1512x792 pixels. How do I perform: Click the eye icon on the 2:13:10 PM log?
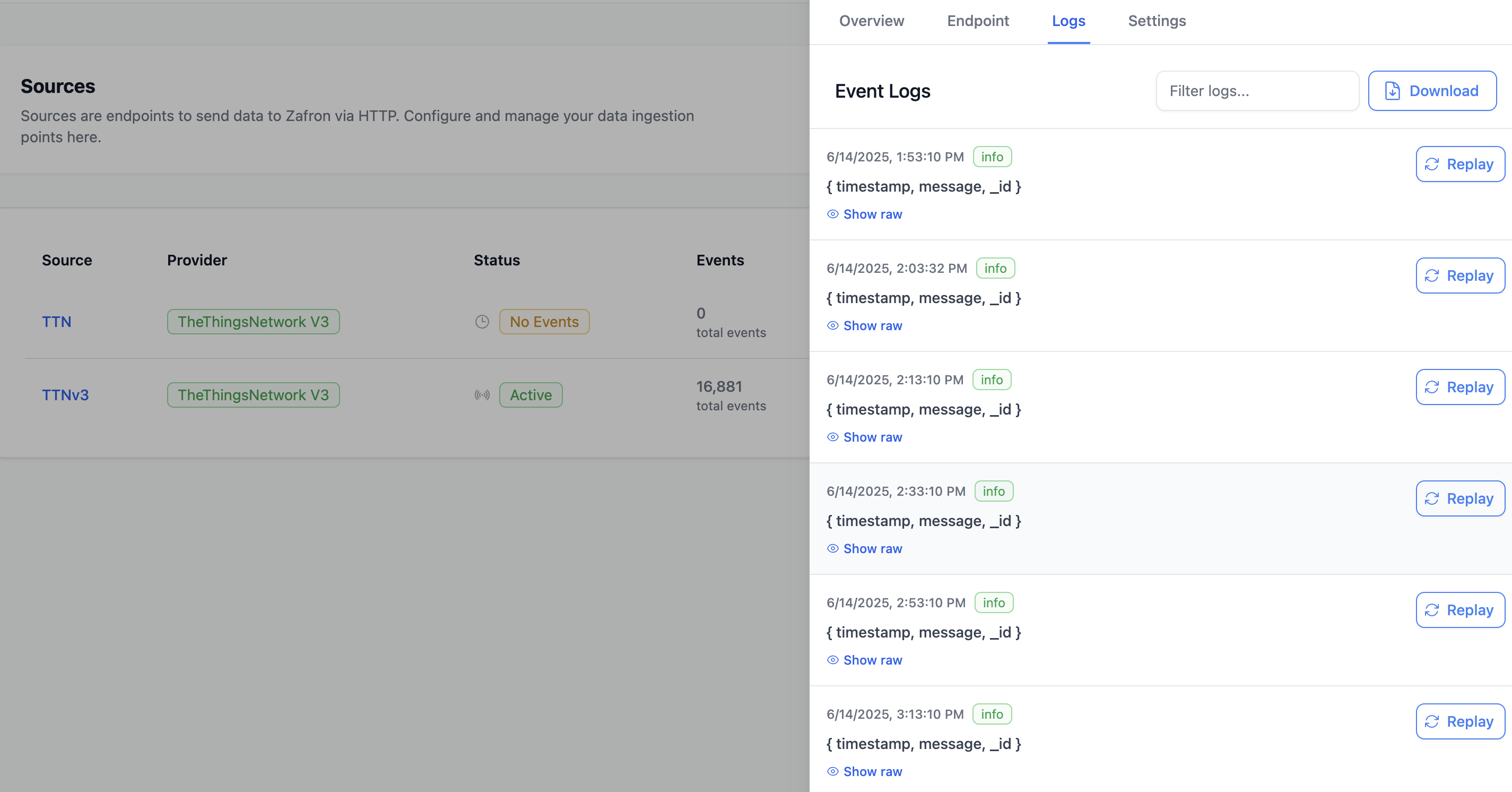pos(832,437)
